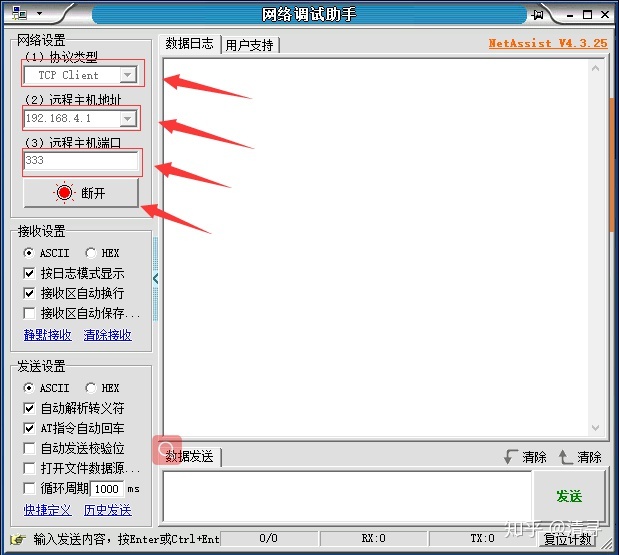
Task: Select HEX in send settings
Action: [102, 388]
